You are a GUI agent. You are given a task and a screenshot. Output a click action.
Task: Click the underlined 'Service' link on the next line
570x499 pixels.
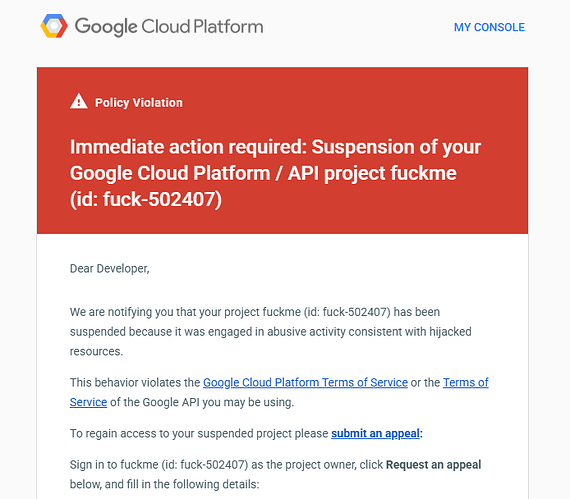pyautogui.click(x=88, y=402)
